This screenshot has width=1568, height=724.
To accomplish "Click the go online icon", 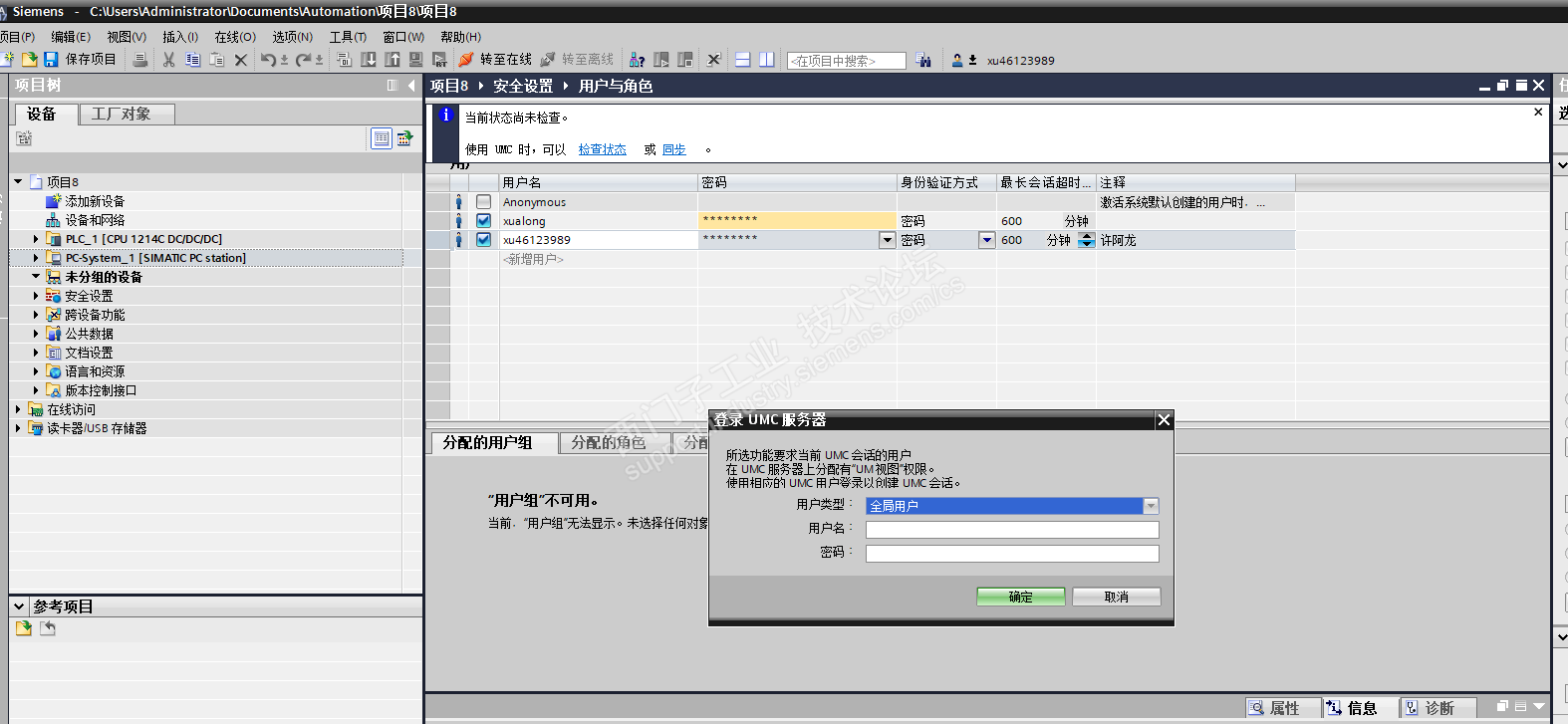I will pyautogui.click(x=466, y=60).
